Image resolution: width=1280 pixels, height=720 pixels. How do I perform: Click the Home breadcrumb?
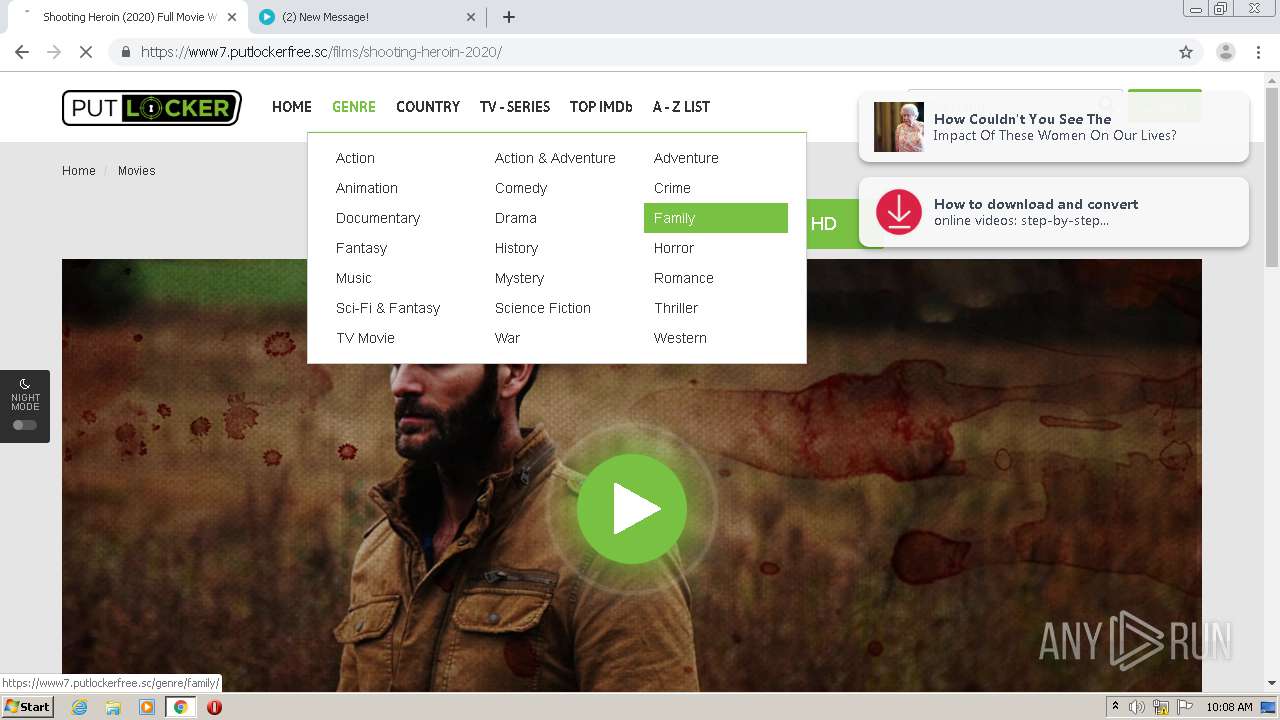click(79, 171)
